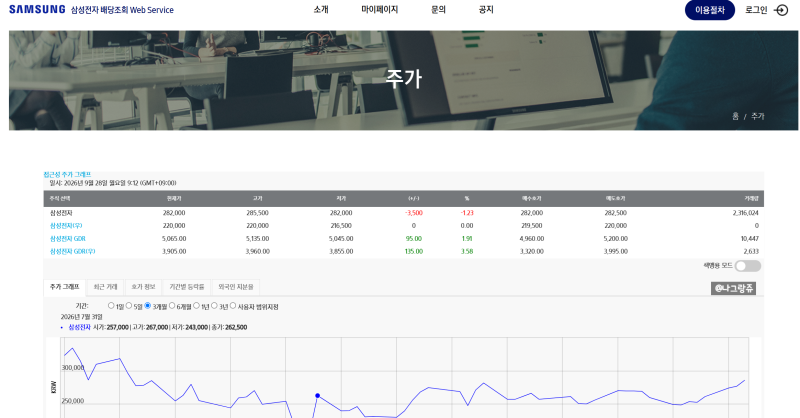Click the 현재가 column header
The image size is (800, 418).
coord(174,199)
